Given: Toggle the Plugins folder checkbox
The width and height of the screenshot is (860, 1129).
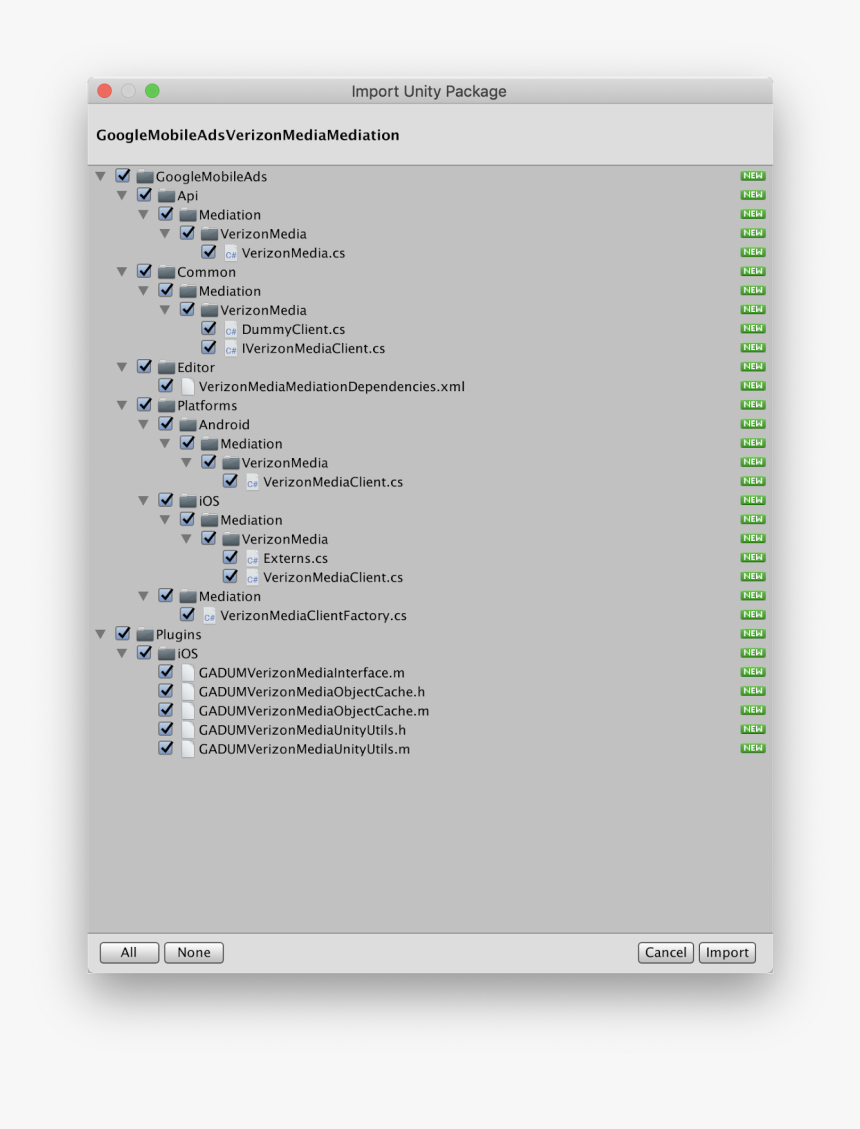Looking at the screenshot, I should point(123,634).
